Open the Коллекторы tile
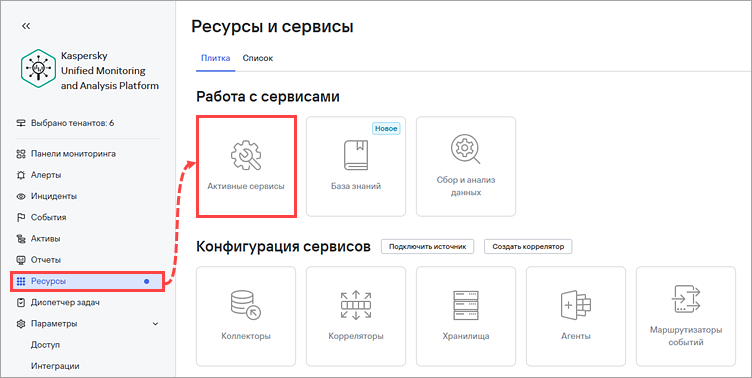 click(246, 317)
